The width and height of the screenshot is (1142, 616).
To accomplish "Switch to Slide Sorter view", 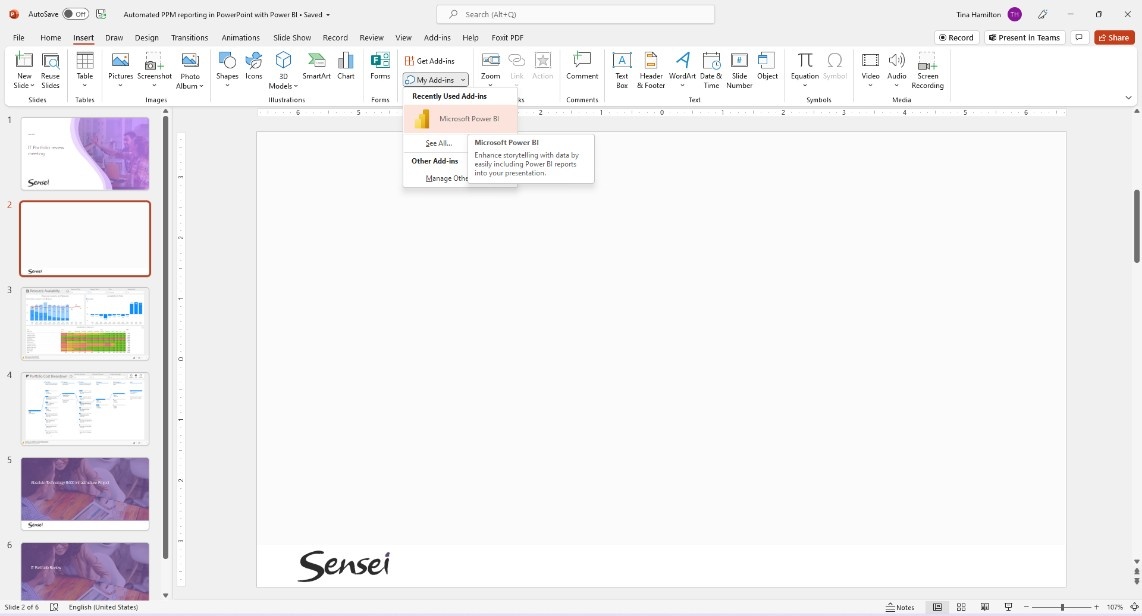I will click(x=961, y=607).
